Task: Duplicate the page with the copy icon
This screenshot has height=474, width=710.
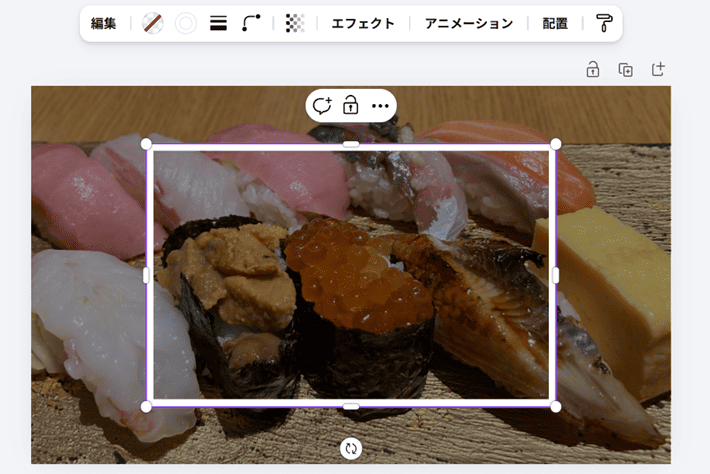Action: pyautogui.click(x=625, y=70)
